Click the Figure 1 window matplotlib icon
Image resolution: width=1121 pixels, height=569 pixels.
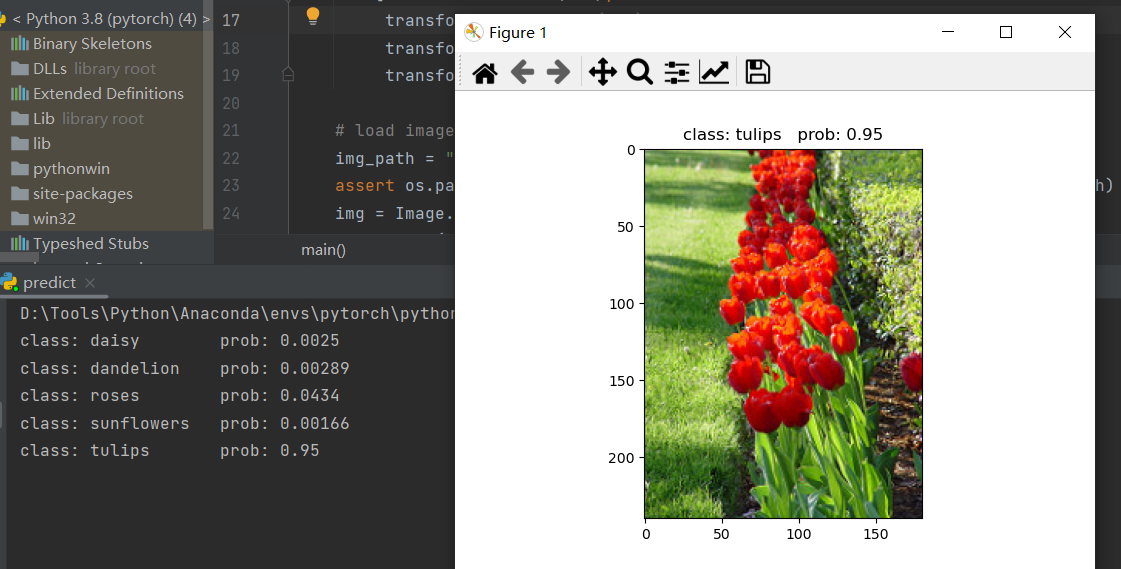pyautogui.click(x=473, y=32)
